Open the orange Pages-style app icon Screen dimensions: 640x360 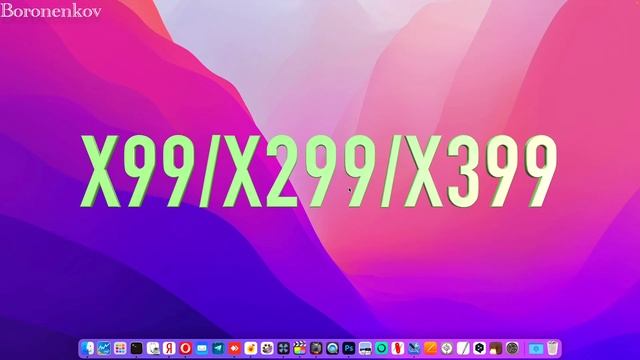tap(430, 348)
